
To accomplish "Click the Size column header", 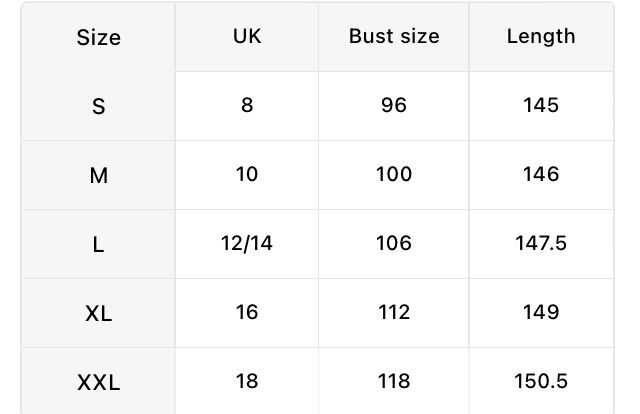I will pyautogui.click(x=98, y=38).
